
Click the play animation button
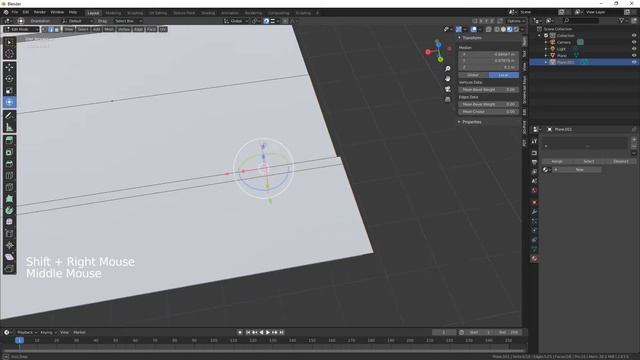(268, 332)
